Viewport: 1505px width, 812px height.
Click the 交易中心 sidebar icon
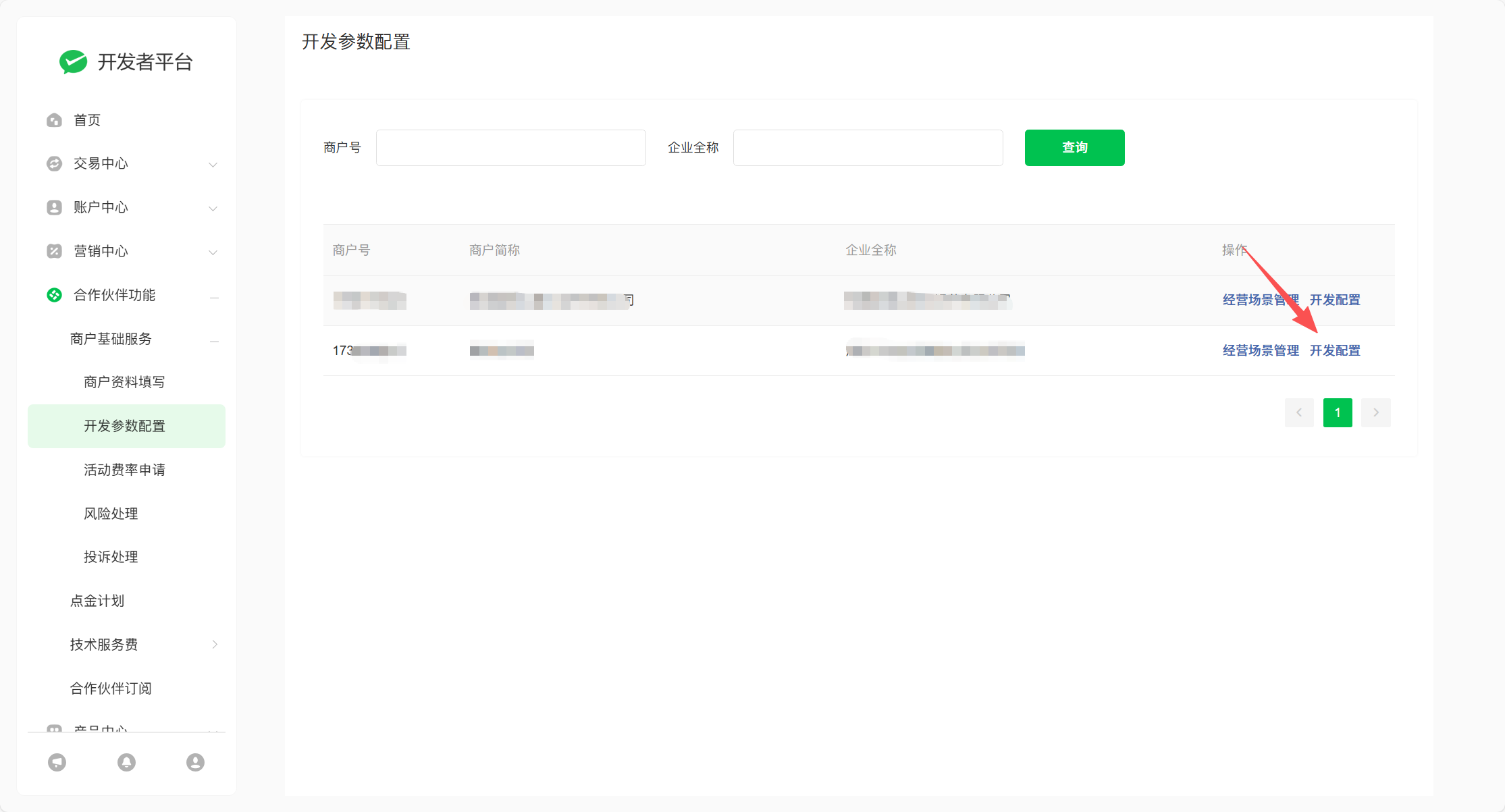55,163
